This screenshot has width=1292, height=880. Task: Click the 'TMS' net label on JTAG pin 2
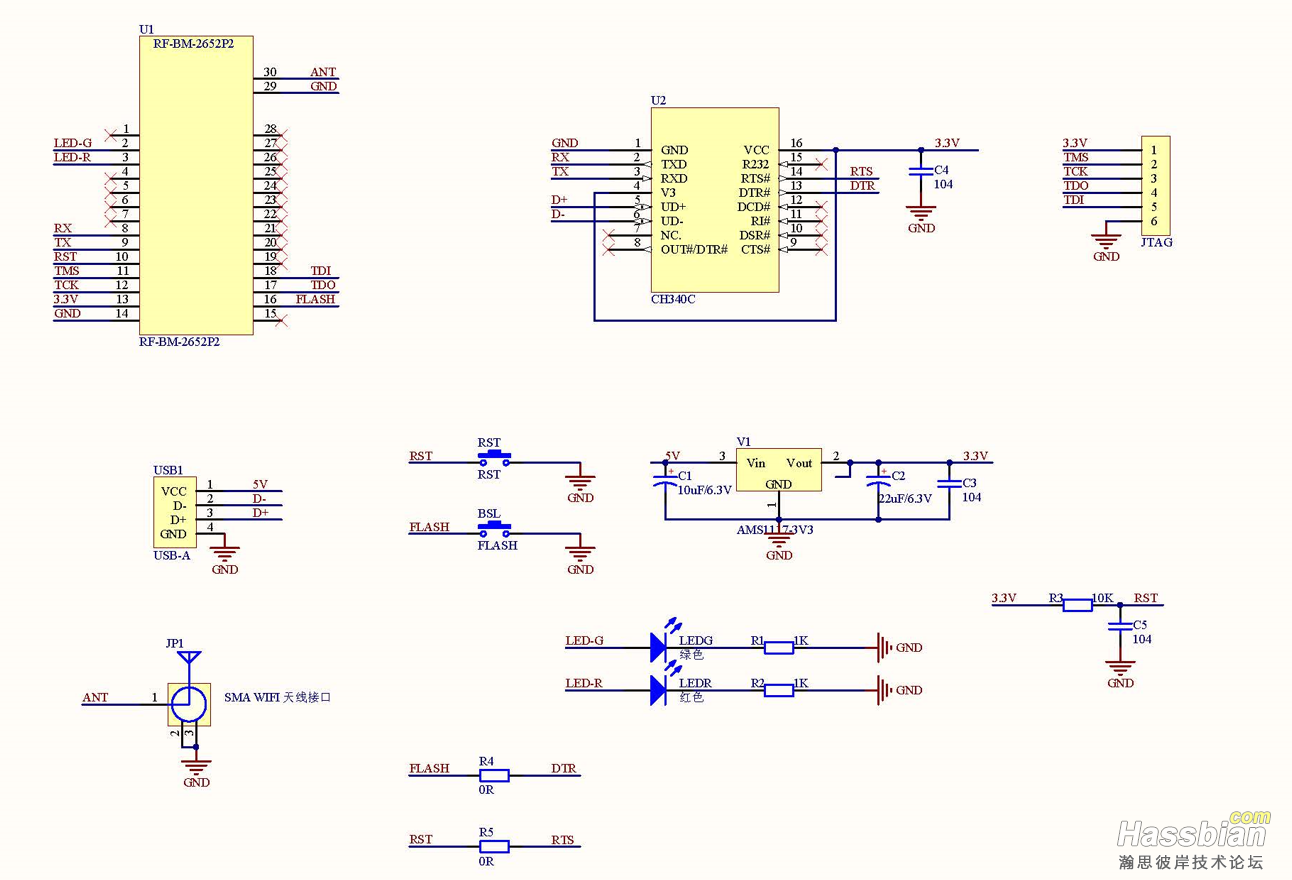point(1076,157)
